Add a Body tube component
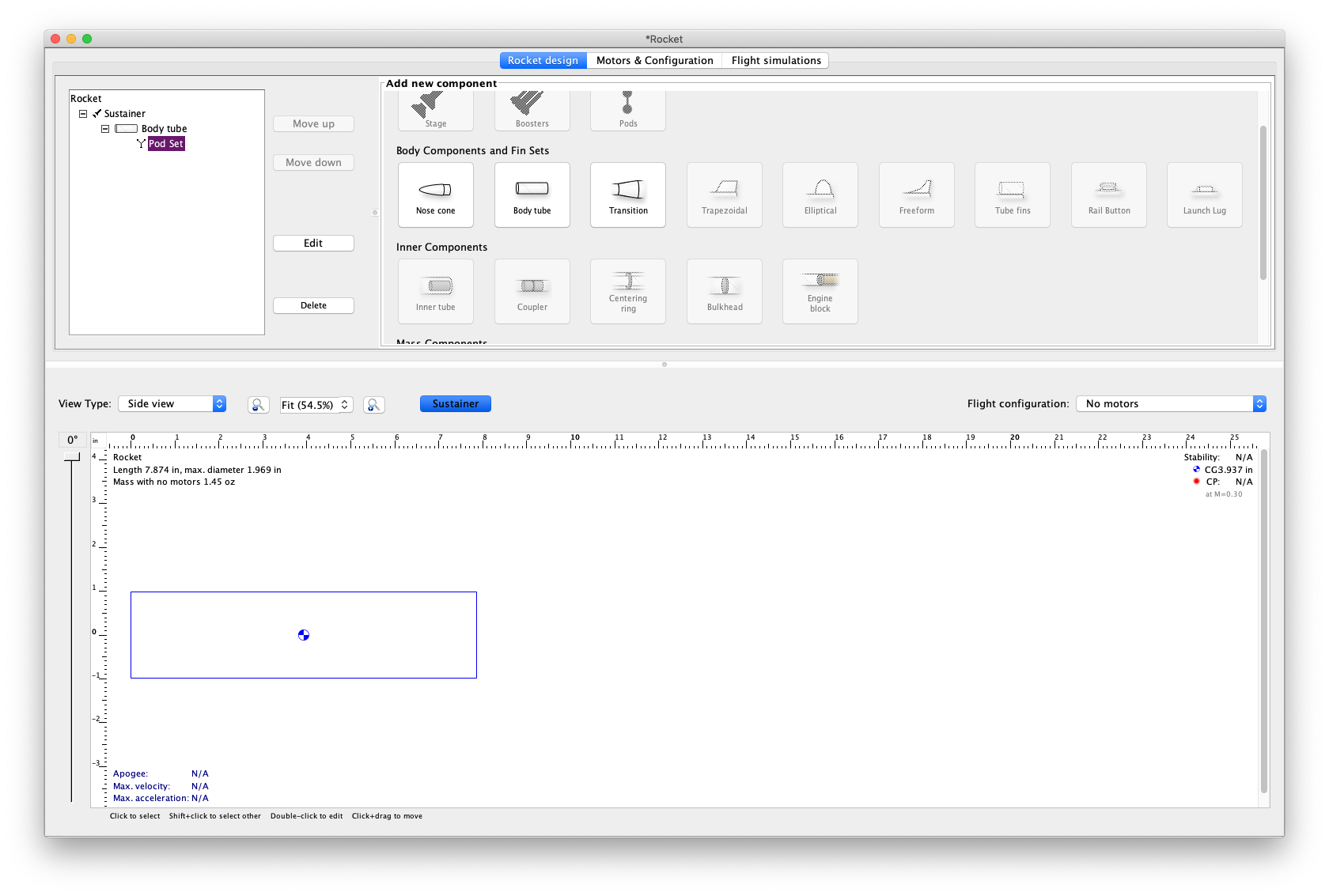Viewport: 1329px width, 896px height. pyautogui.click(x=532, y=194)
